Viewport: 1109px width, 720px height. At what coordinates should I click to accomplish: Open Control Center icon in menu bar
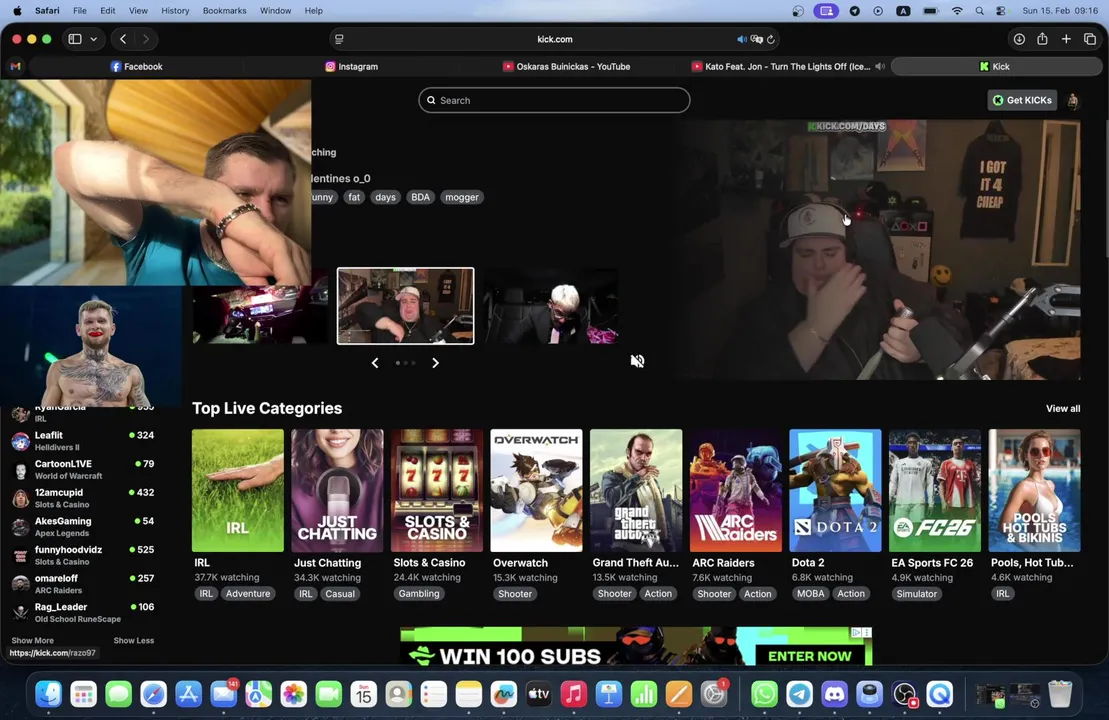(x=1001, y=11)
